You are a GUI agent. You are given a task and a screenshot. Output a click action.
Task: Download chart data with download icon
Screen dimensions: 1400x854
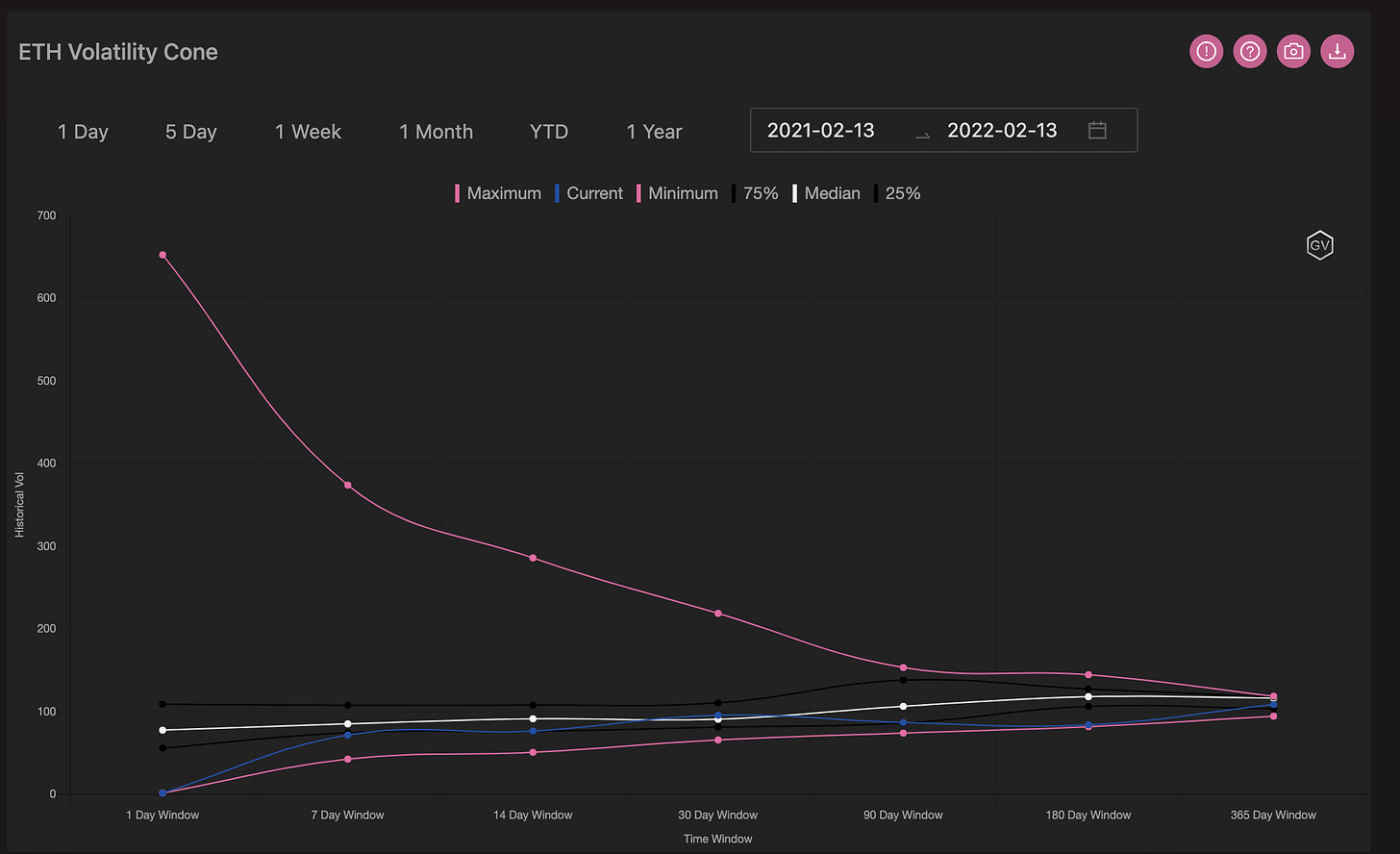pos(1337,52)
